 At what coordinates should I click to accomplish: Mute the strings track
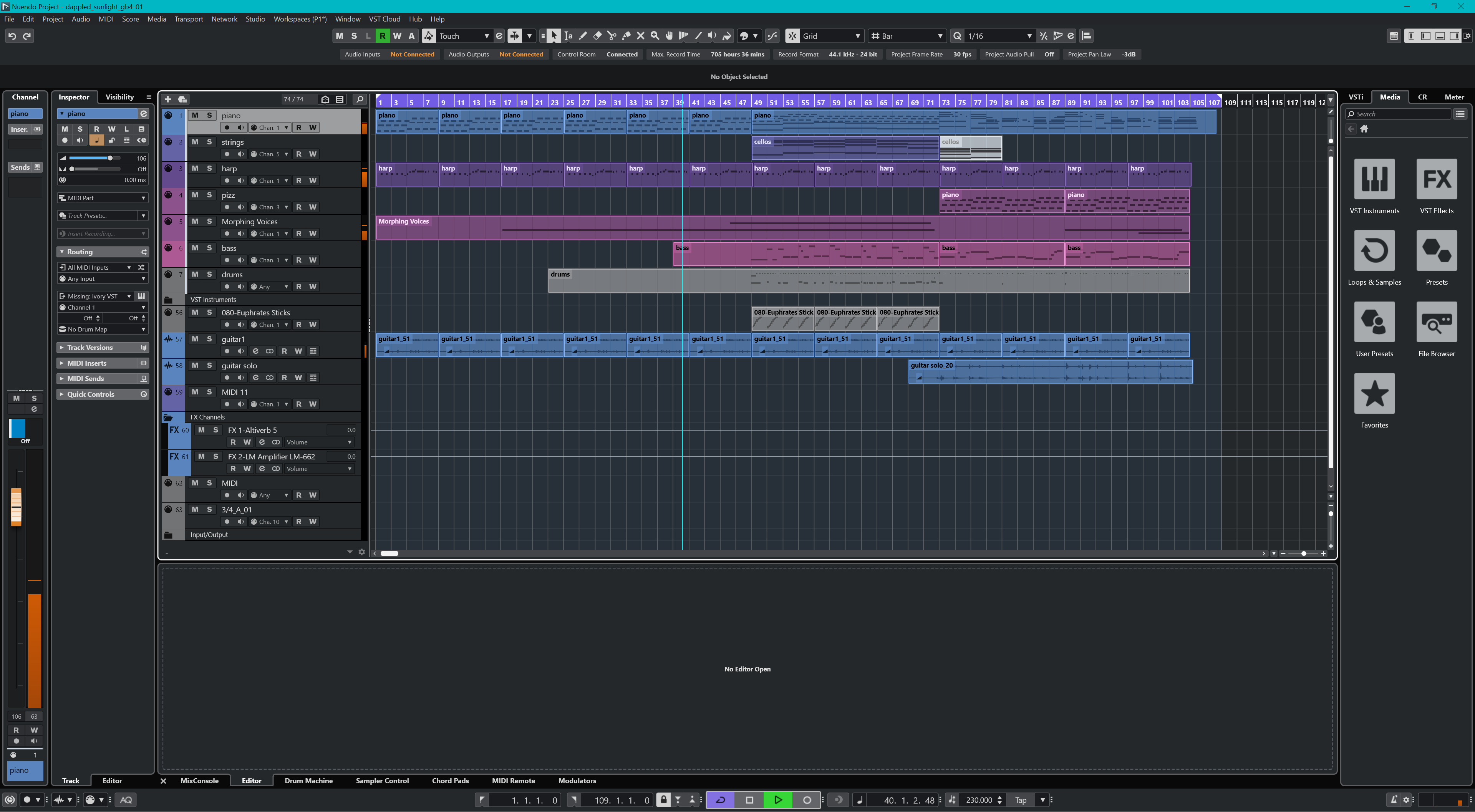click(195, 142)
